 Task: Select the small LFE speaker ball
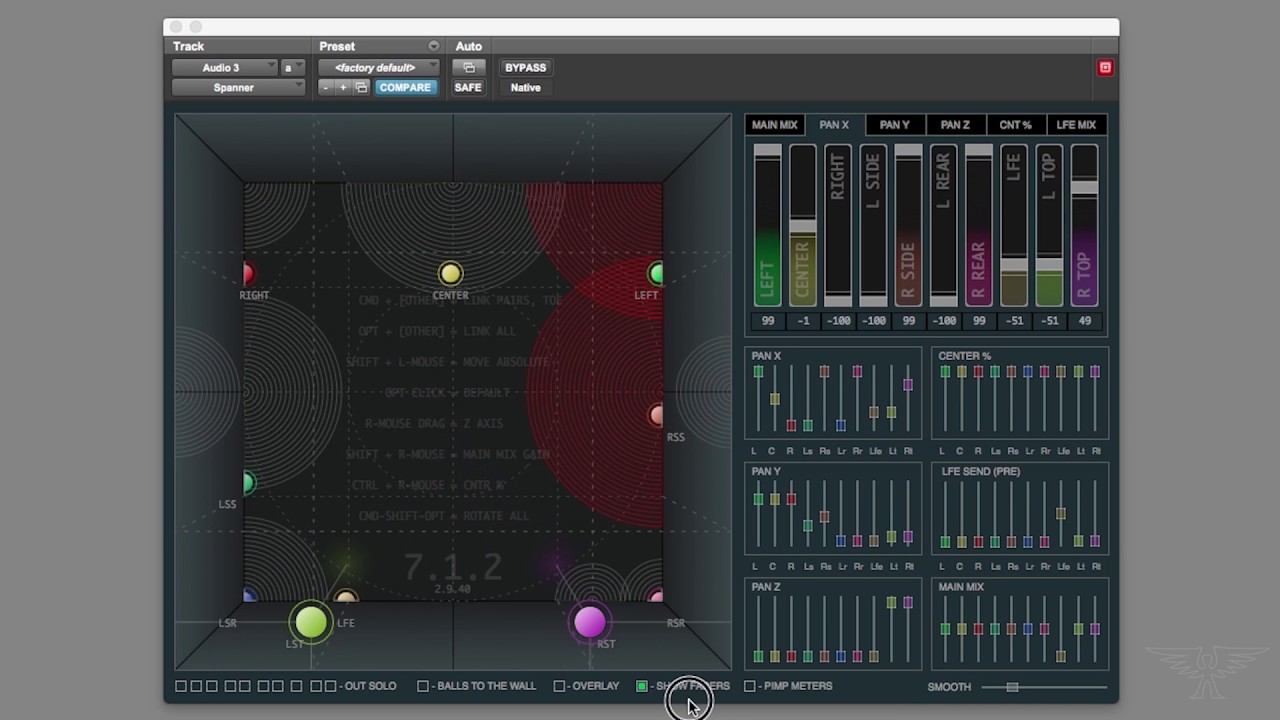tap(345, 597)
